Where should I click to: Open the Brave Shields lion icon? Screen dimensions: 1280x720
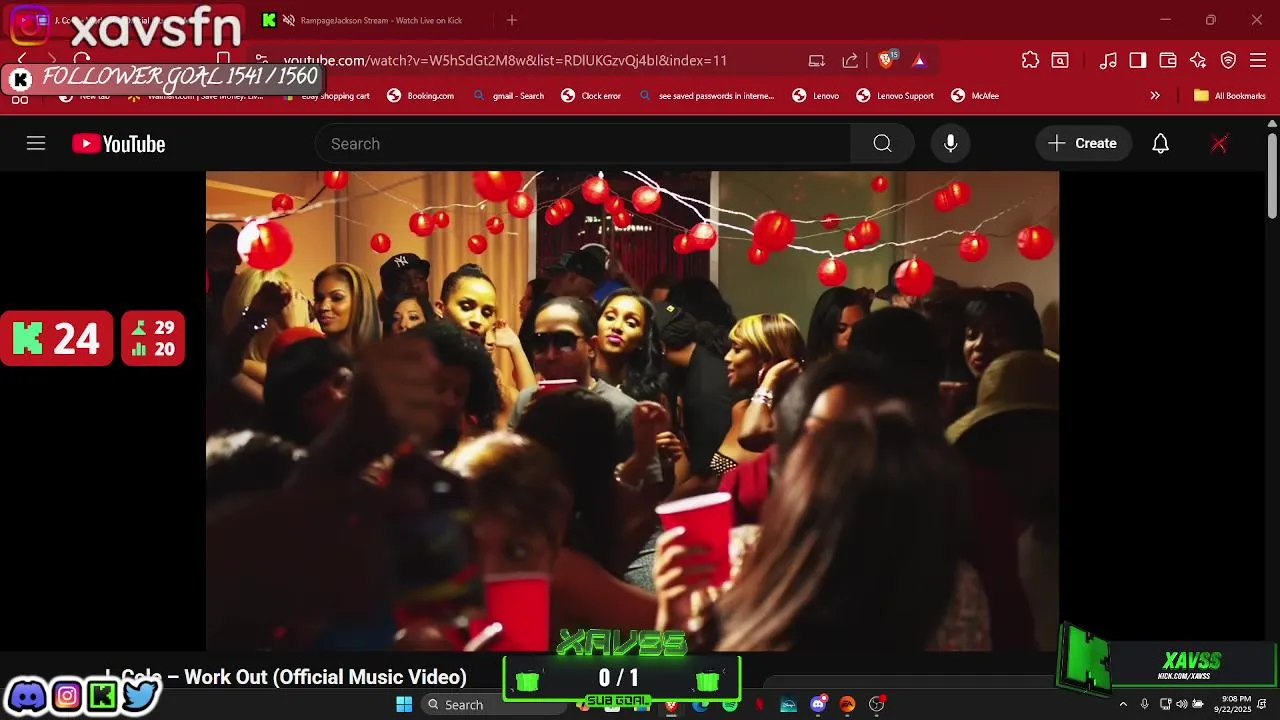(x=886, y=60)
